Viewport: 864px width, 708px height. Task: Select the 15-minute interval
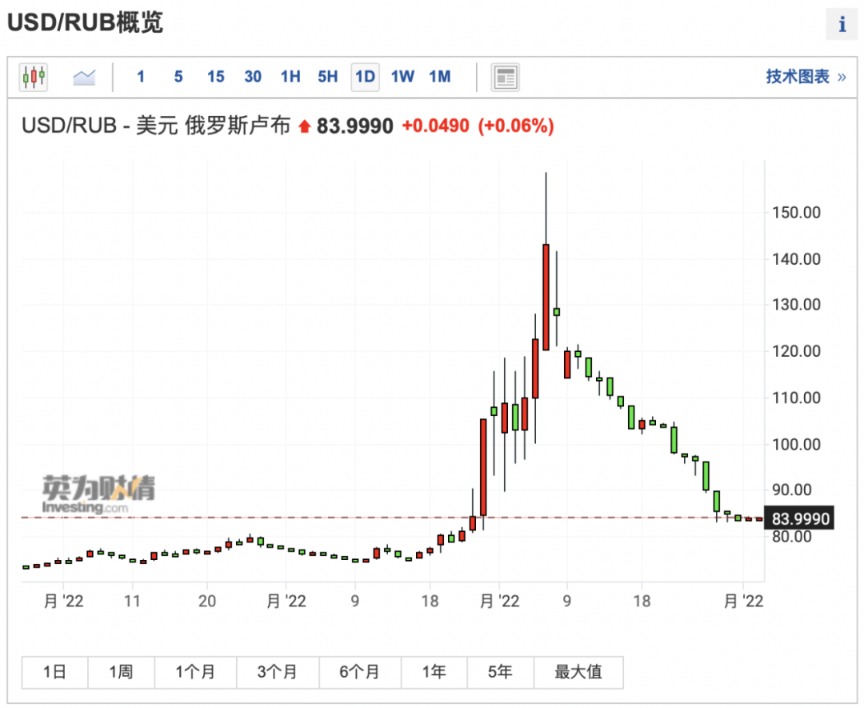pyautogui.click(x=215, y=76)
